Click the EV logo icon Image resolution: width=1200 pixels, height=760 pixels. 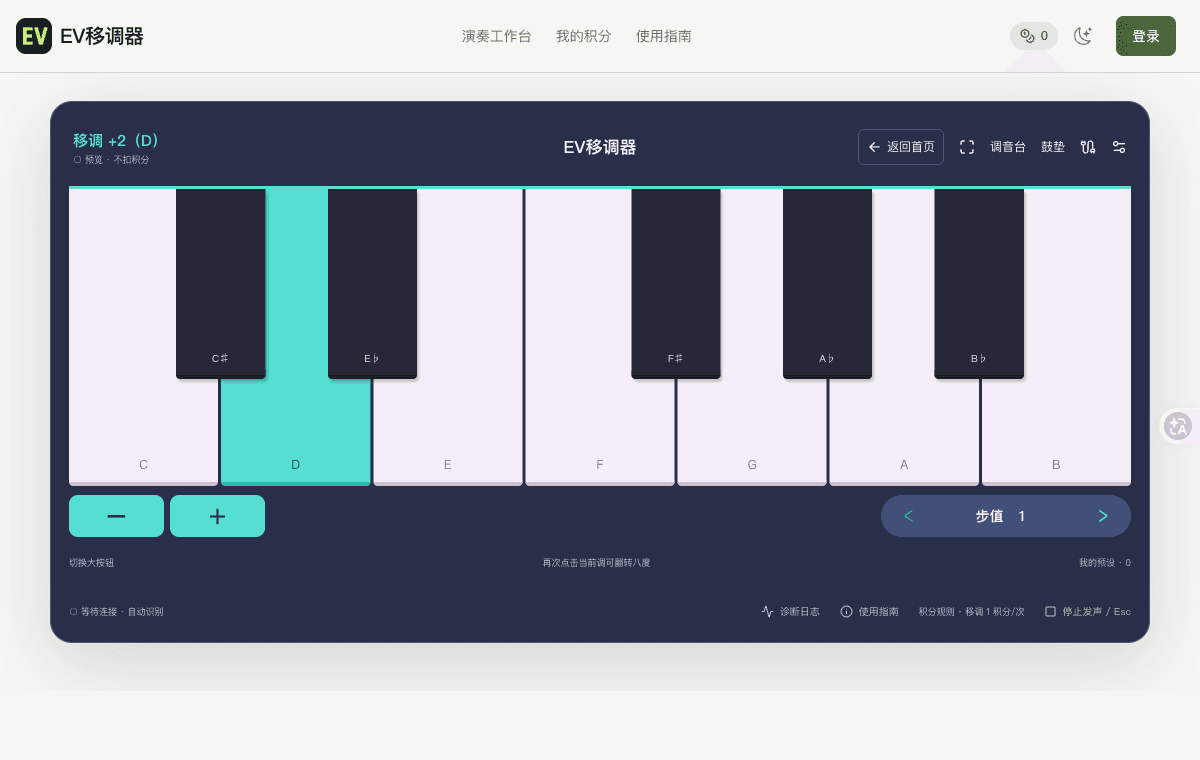[x=34, y=36]
